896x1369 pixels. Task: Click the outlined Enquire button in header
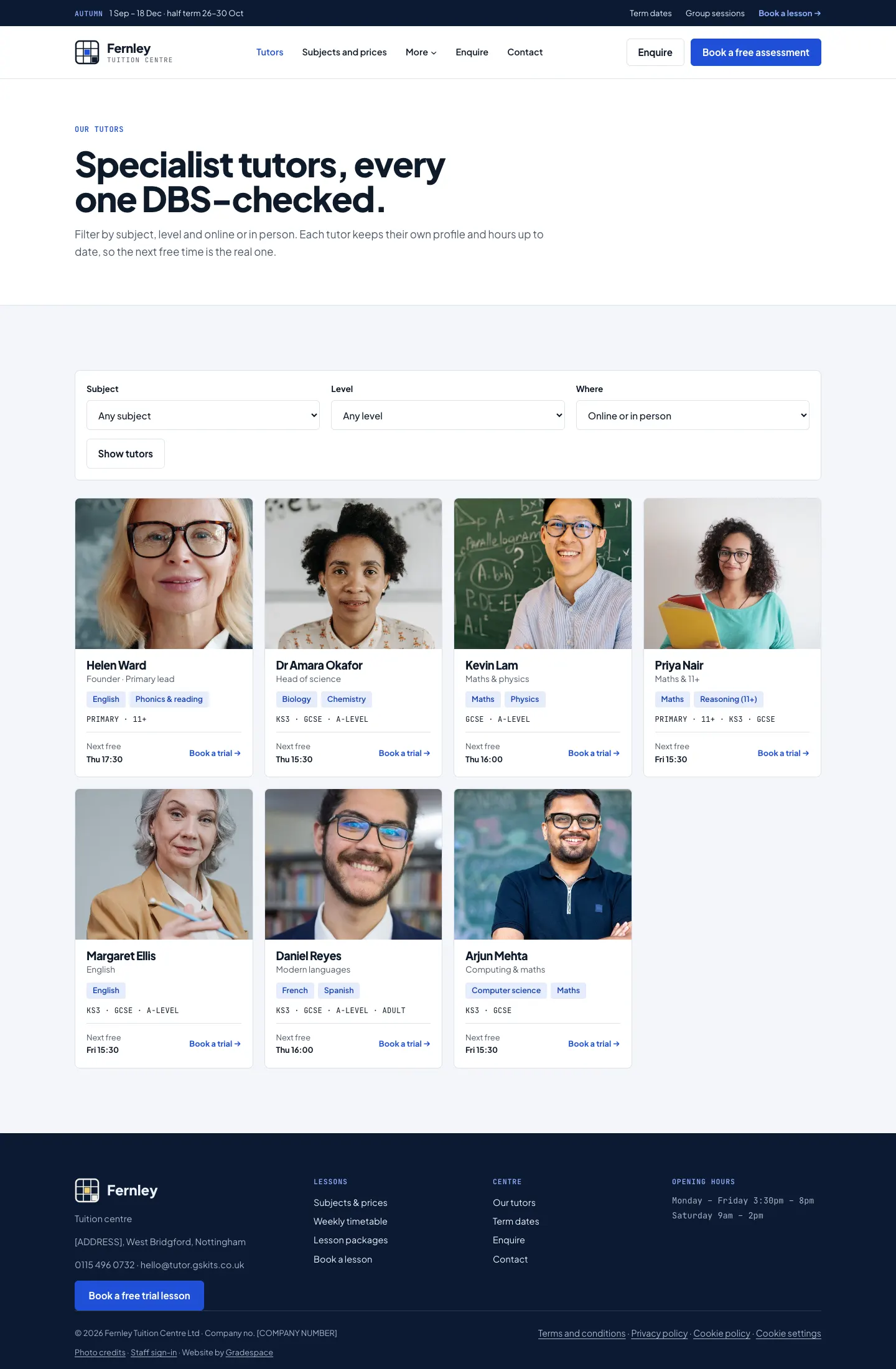tap(655, 52)
